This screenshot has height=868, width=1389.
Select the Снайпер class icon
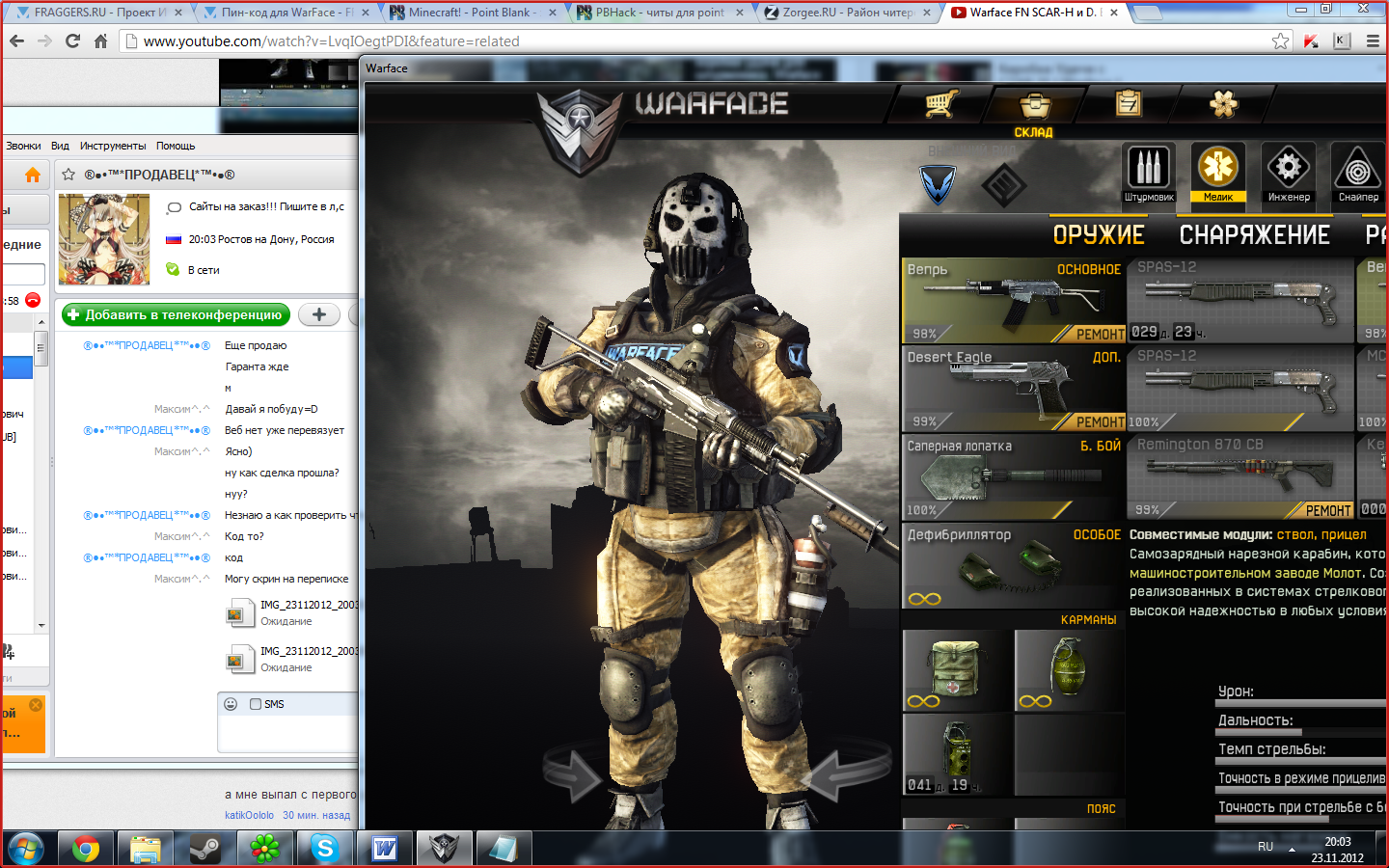pyautogui.click(x=1358, y=174)
